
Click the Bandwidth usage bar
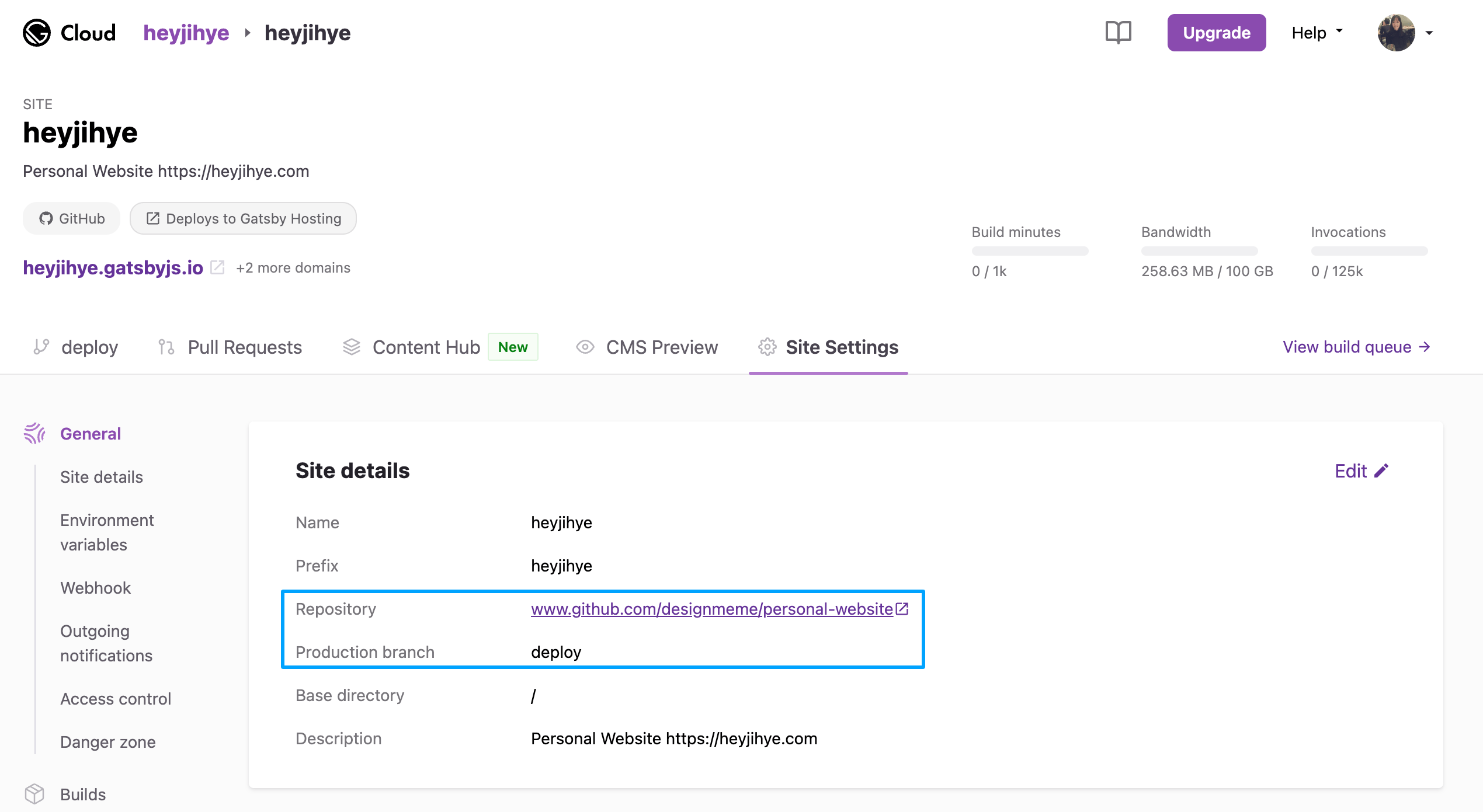point(1199,251)
